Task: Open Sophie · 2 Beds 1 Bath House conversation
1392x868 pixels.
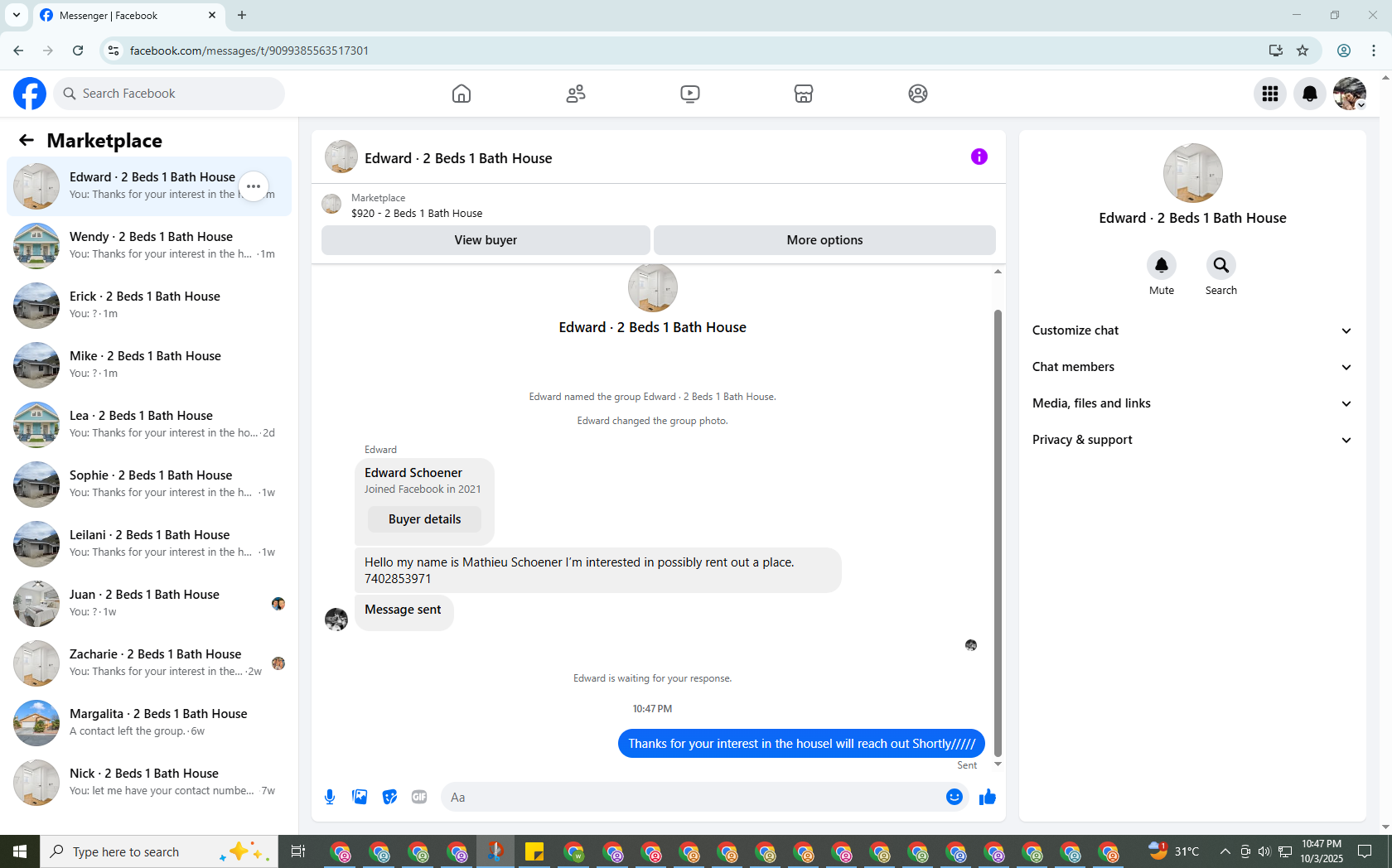Action: [149, 485]
